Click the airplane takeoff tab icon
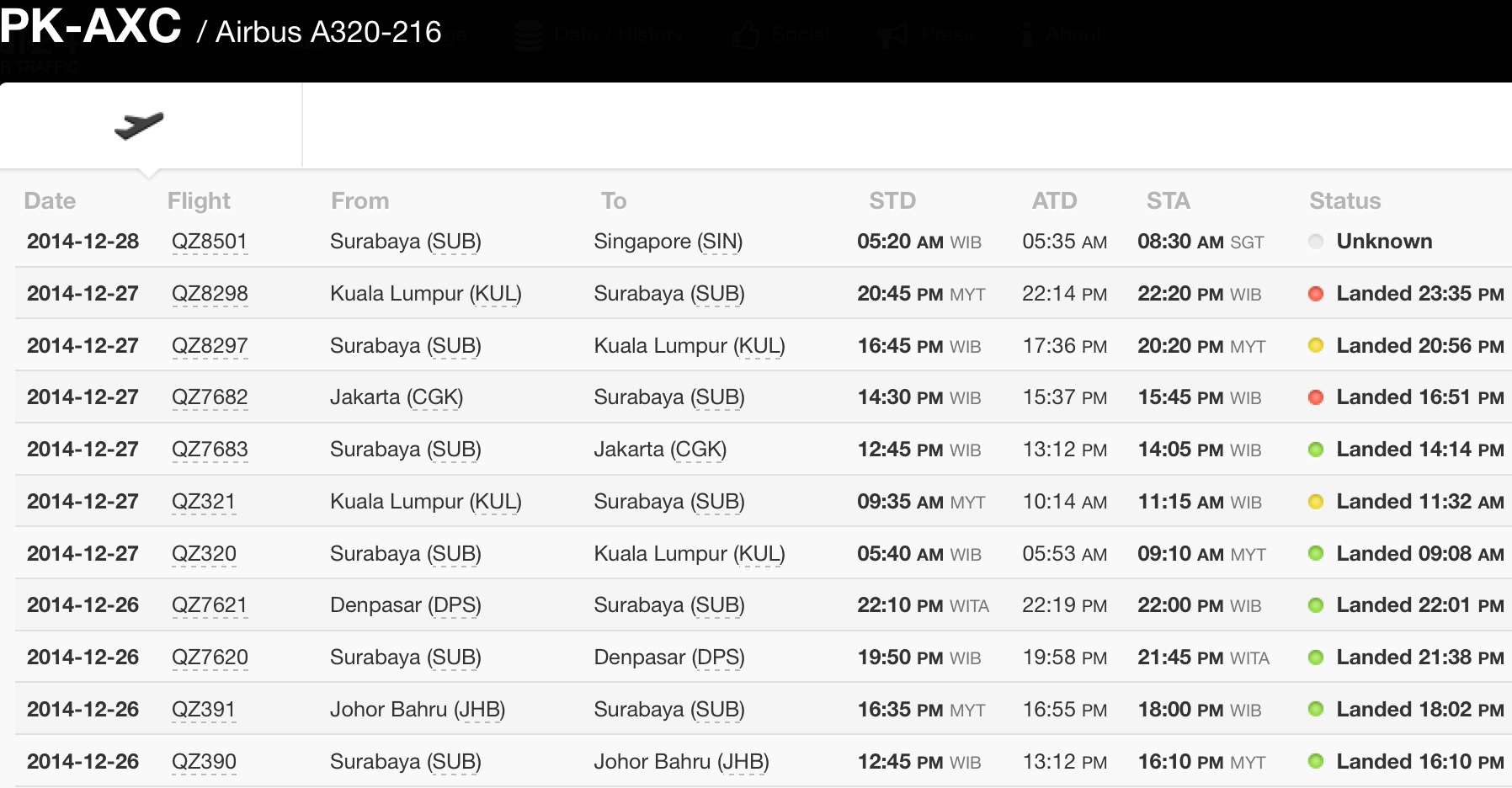 click(139, 125)
